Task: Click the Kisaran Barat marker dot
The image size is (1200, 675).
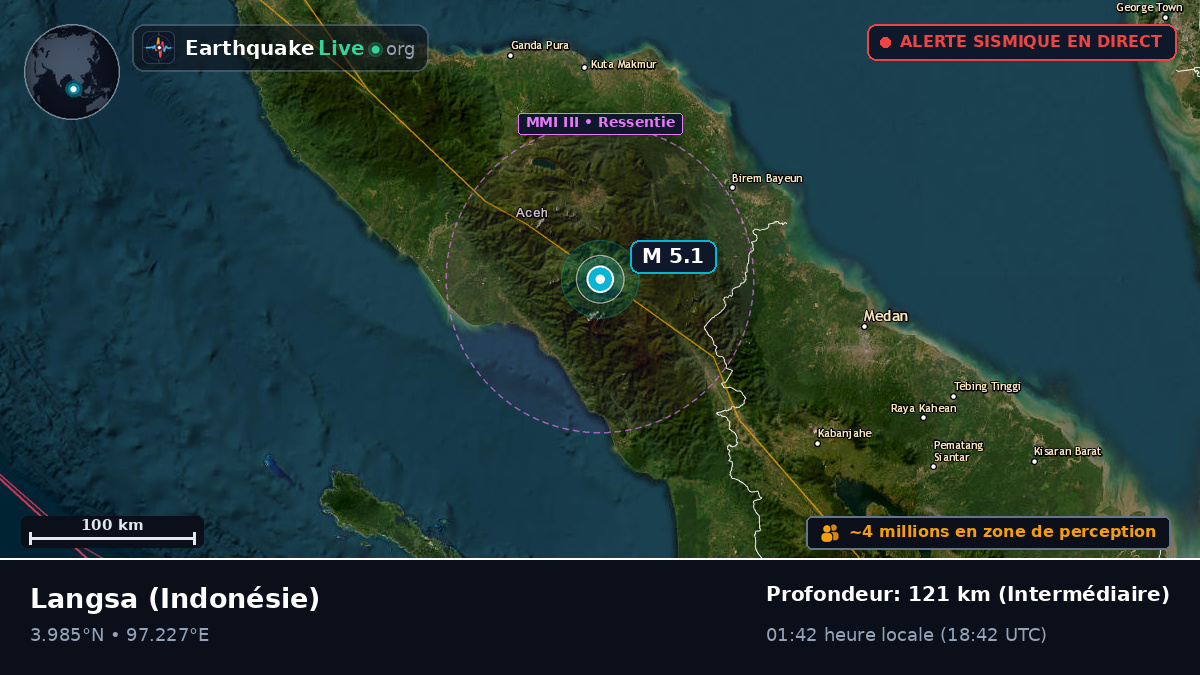Action: (1035, 461)
